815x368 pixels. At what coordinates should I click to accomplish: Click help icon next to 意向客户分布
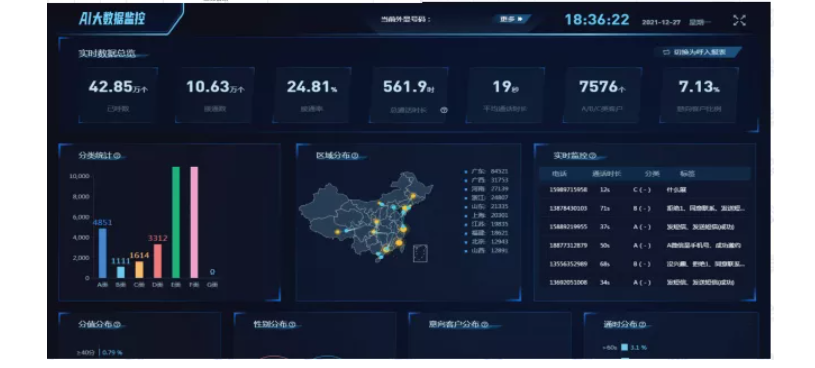pos(485,324)
